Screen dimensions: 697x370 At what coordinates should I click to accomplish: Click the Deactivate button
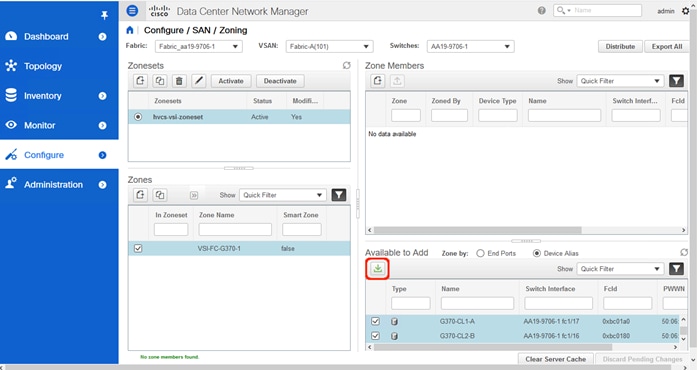pyautogui.click(x=280, y=81)
